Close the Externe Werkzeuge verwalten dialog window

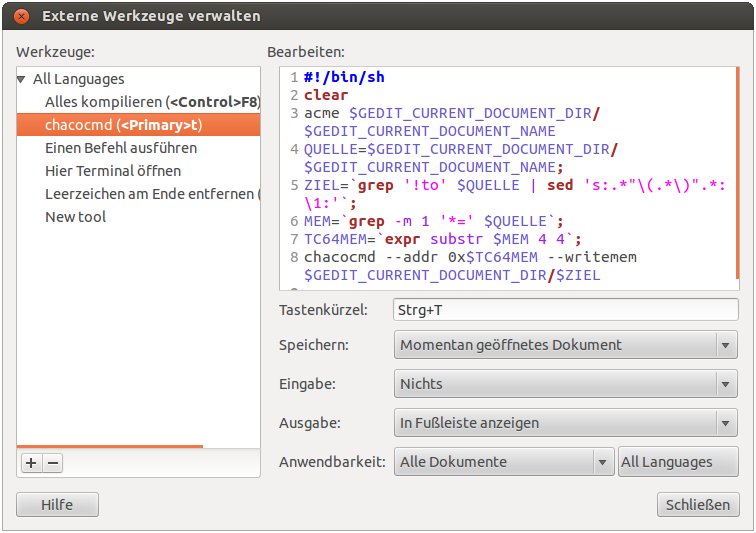(x=22, y=16)
